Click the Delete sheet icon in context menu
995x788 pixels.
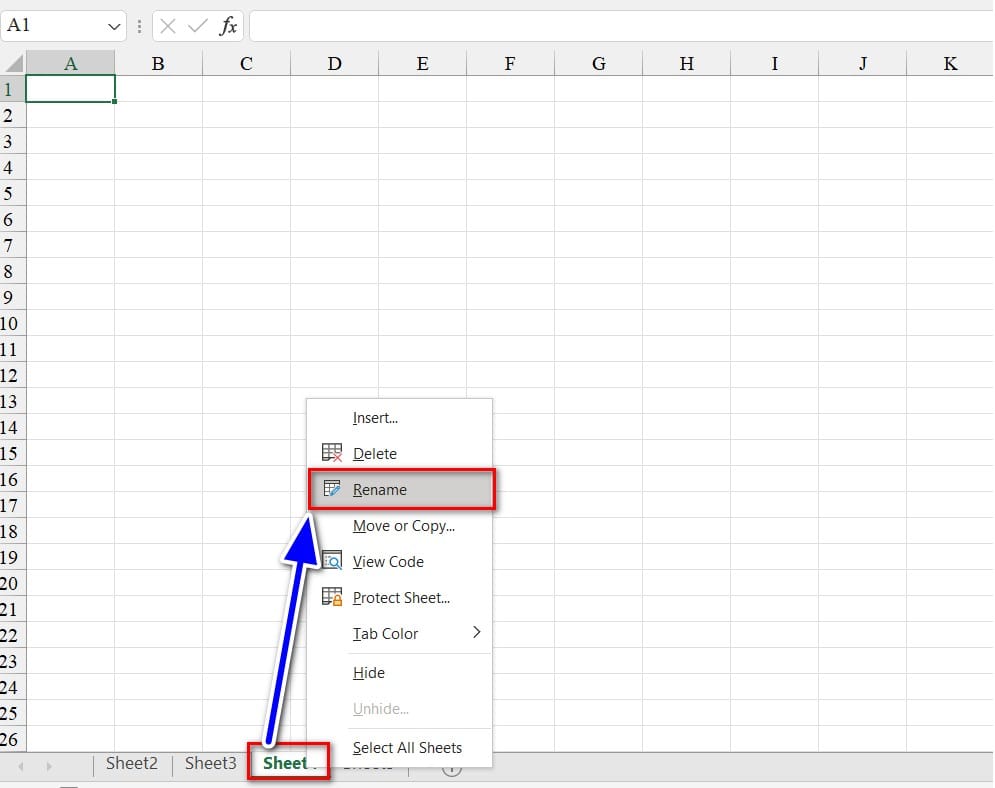tap(332, 453)
